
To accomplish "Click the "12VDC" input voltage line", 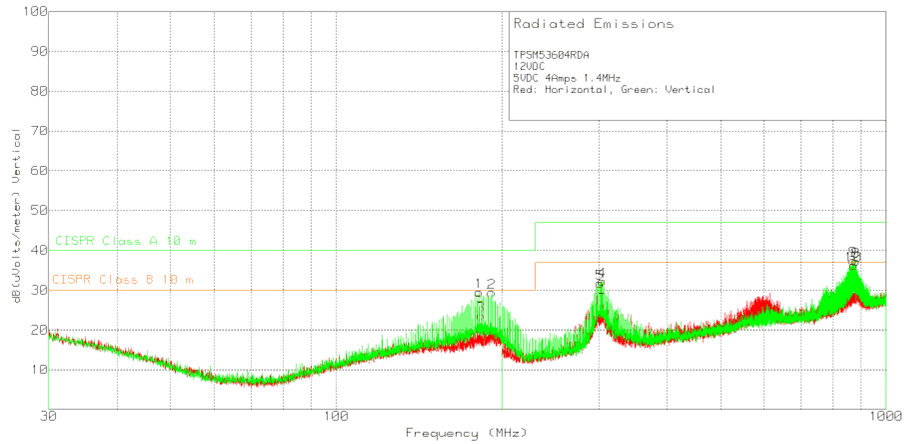I will [529, 67].
